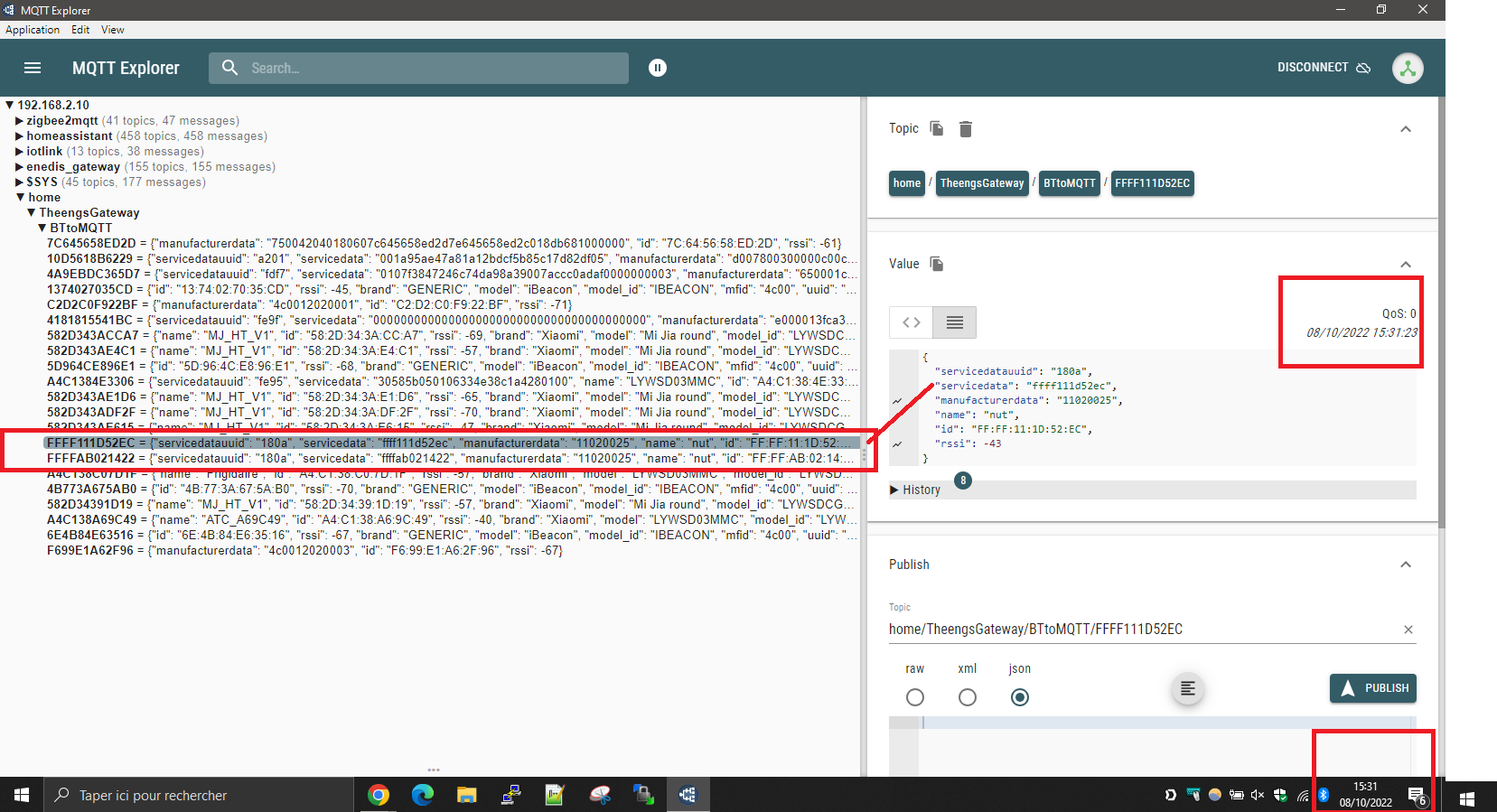Viewport: 1497px width, 812px height.
Task: Clear the publish topic field
Action: click(1408, 630)
